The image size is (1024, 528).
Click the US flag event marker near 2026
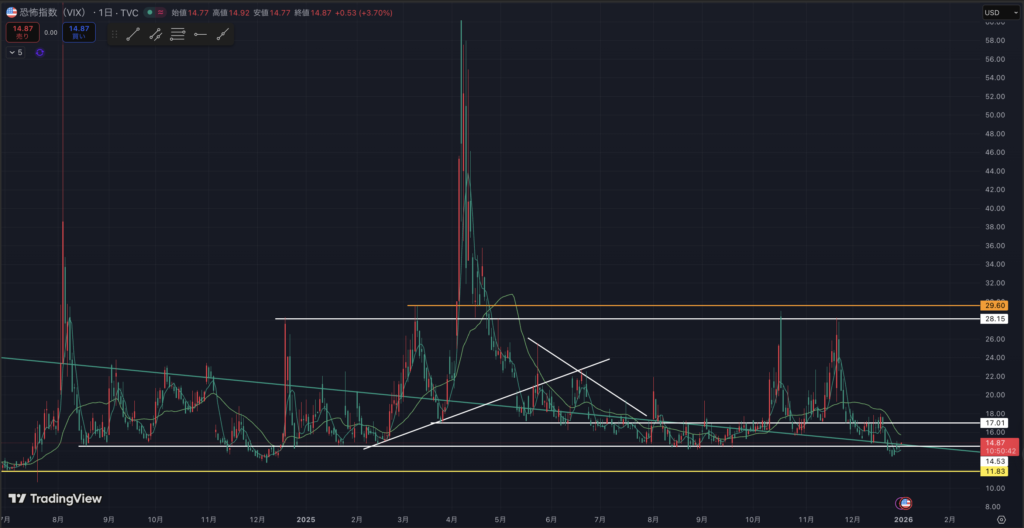tap(905, 503)
